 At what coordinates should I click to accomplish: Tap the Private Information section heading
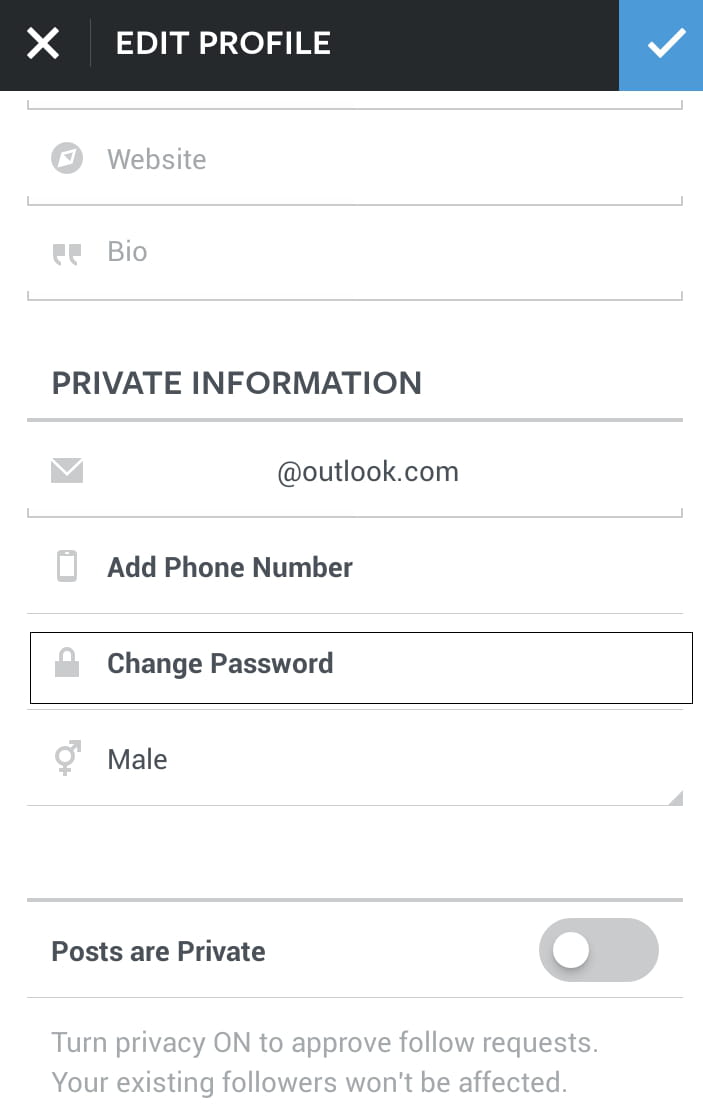pyautogui.click(x=237, y=383)
